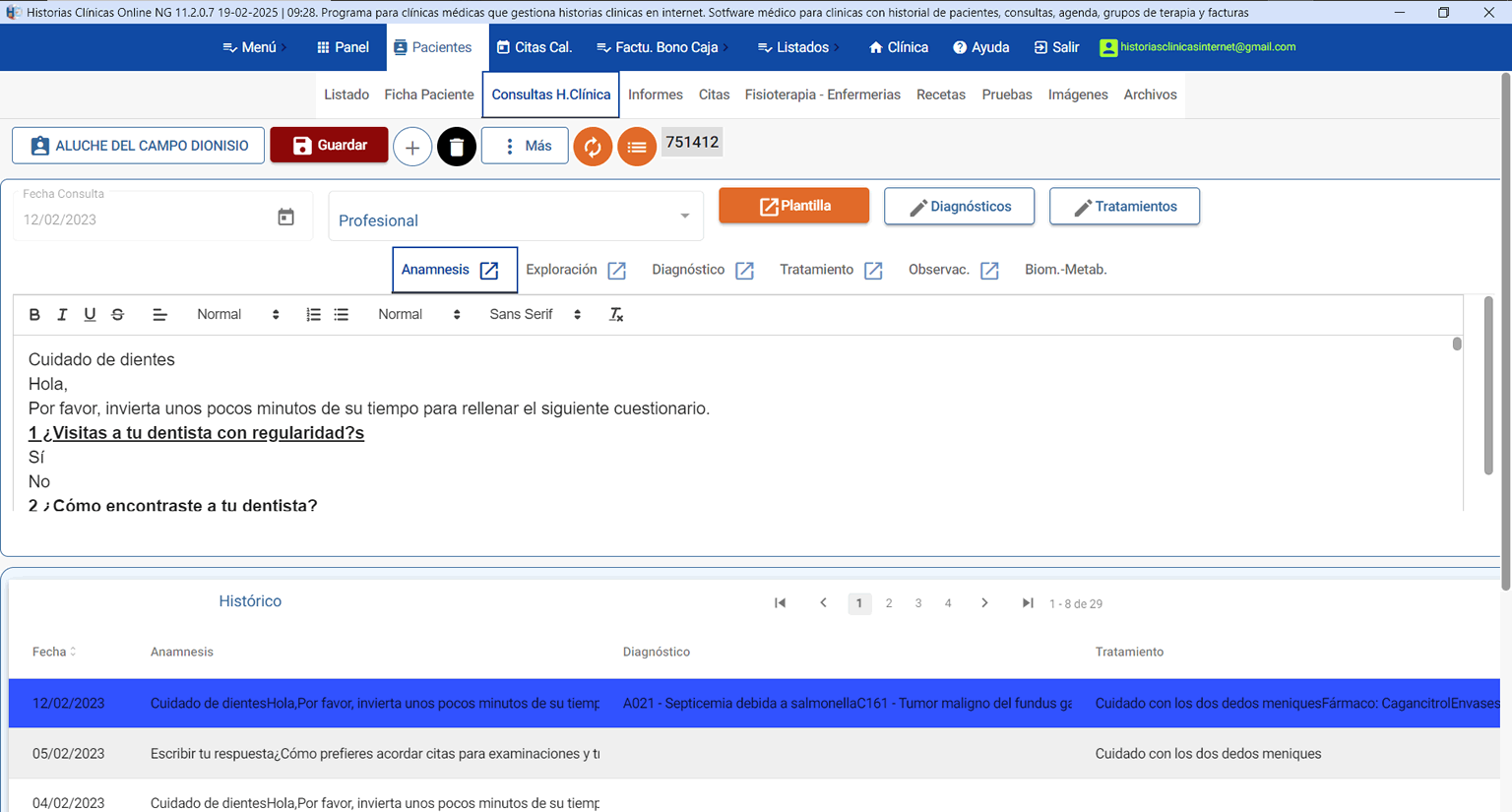Open the Diagnósticos editor button

(x=959, y=206)
